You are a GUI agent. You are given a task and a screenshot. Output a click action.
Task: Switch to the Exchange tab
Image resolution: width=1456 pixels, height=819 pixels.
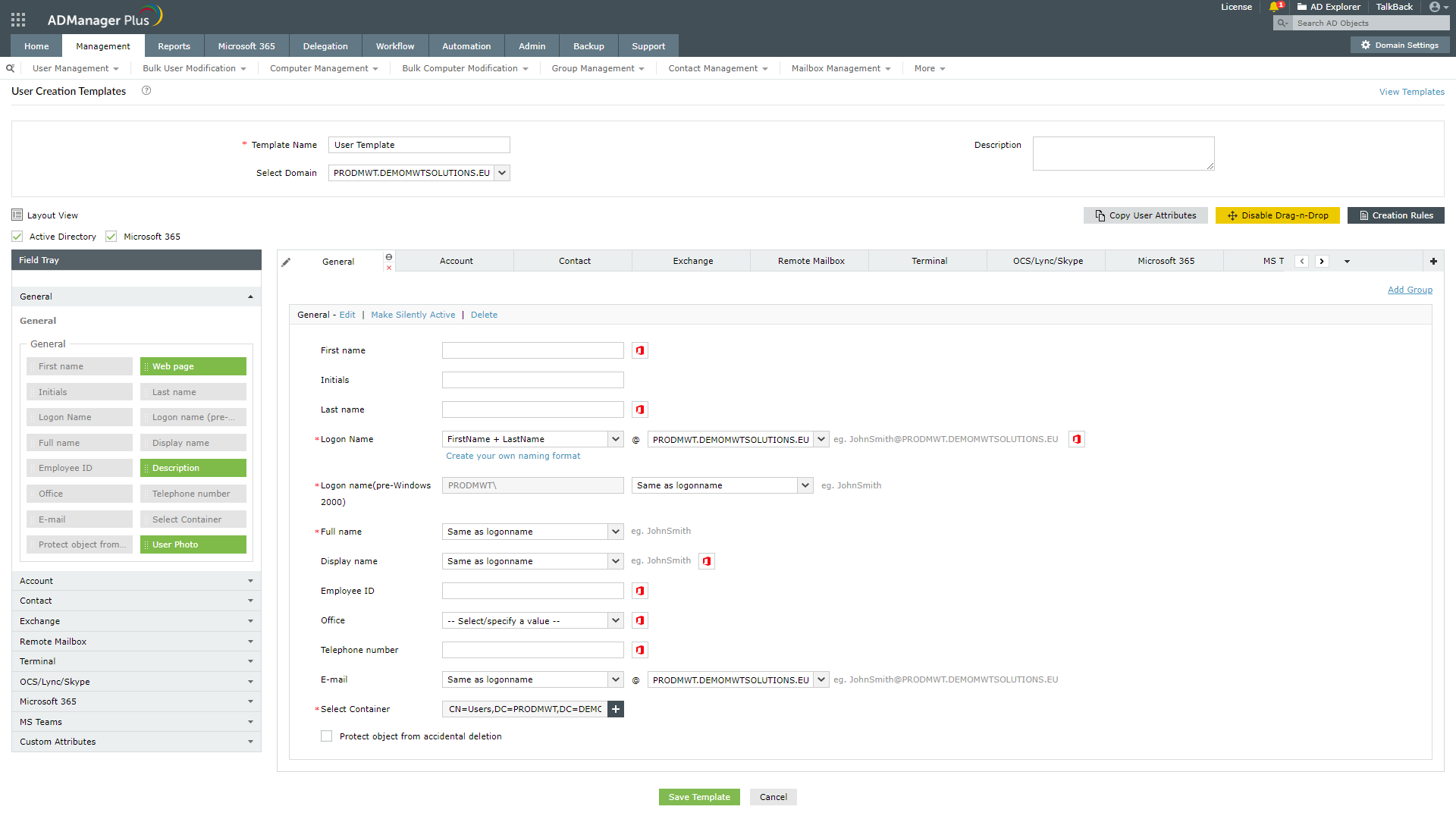692,261
